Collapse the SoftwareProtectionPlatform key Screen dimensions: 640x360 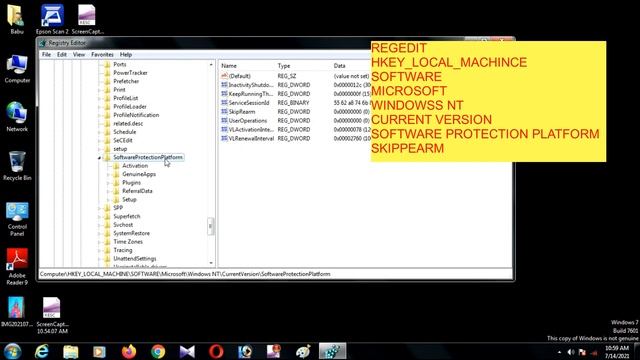pos(99,158)
